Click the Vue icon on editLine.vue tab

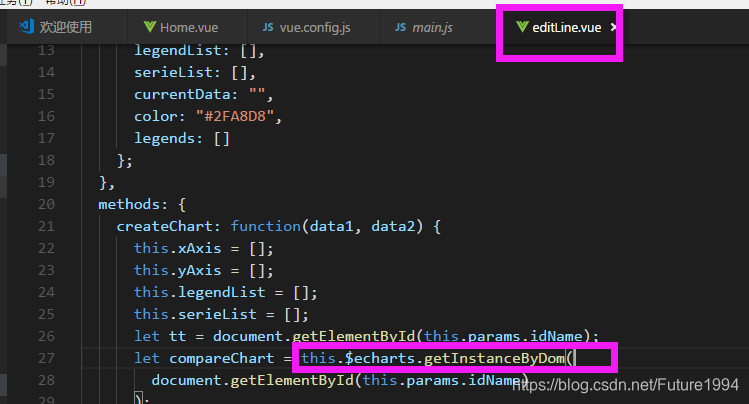click(x=522, y=27)
